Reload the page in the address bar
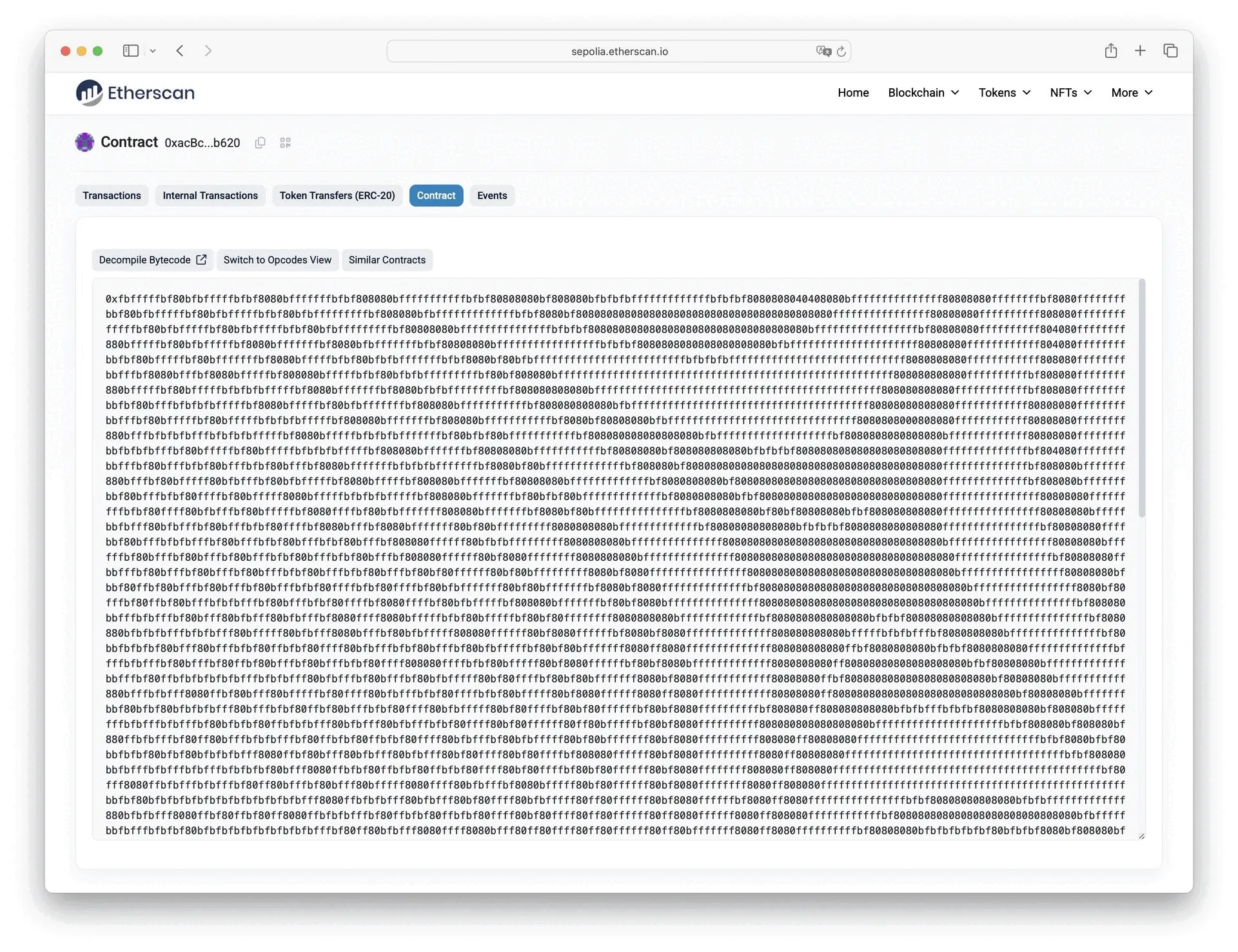1238x952 pixels. pos(841,52)
